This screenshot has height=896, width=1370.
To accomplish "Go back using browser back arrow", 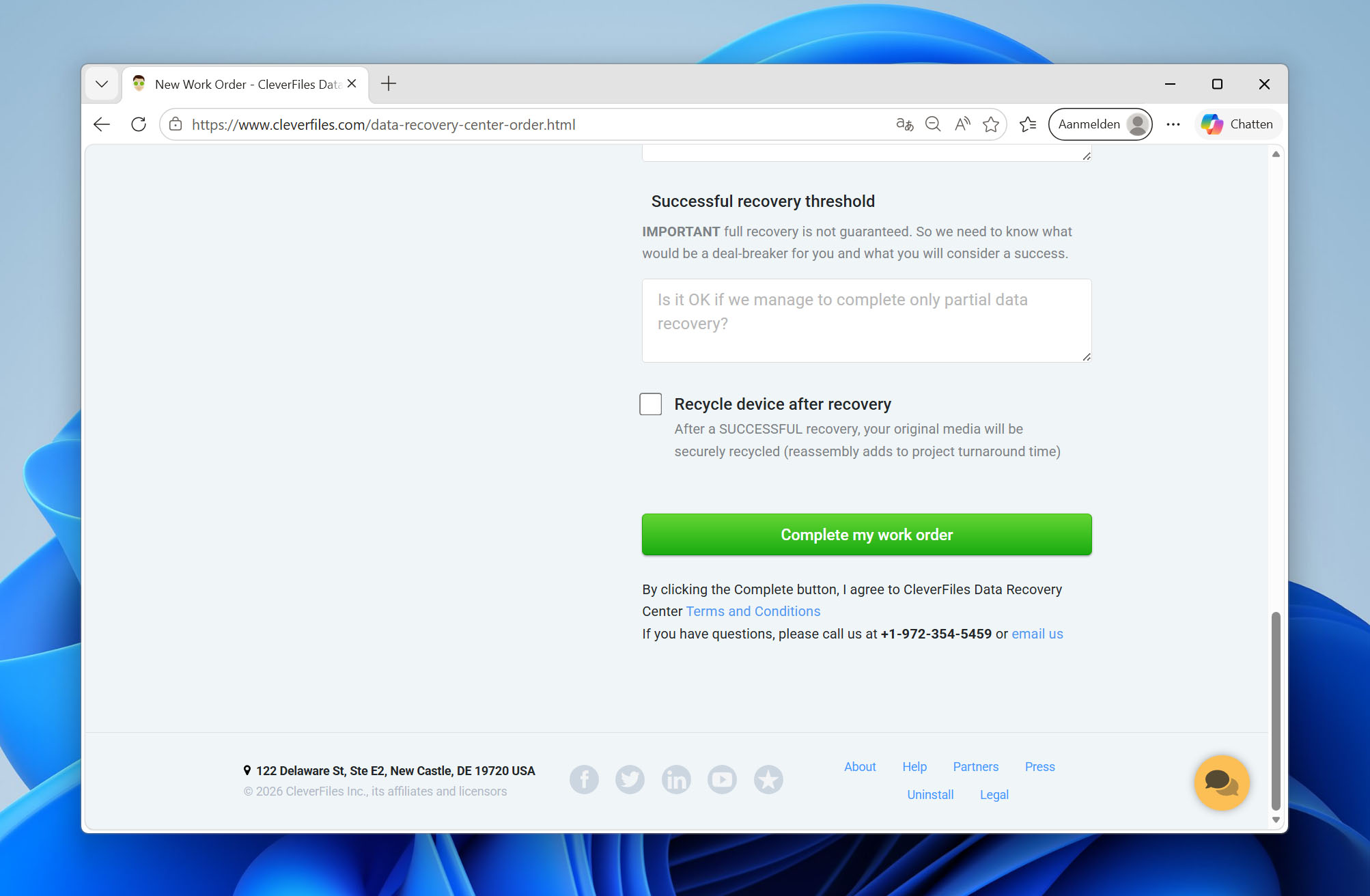I will coord(102,124).
